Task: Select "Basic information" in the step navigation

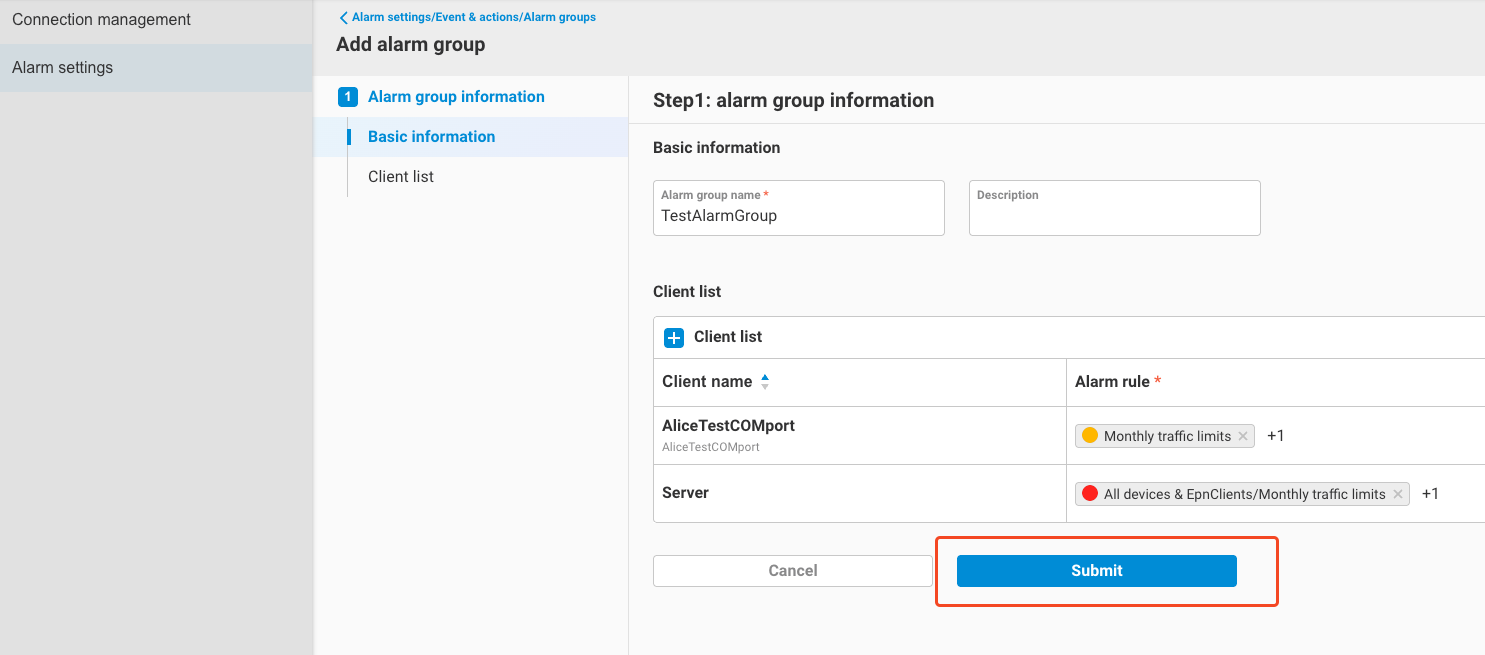Action: tap(431, 137)
